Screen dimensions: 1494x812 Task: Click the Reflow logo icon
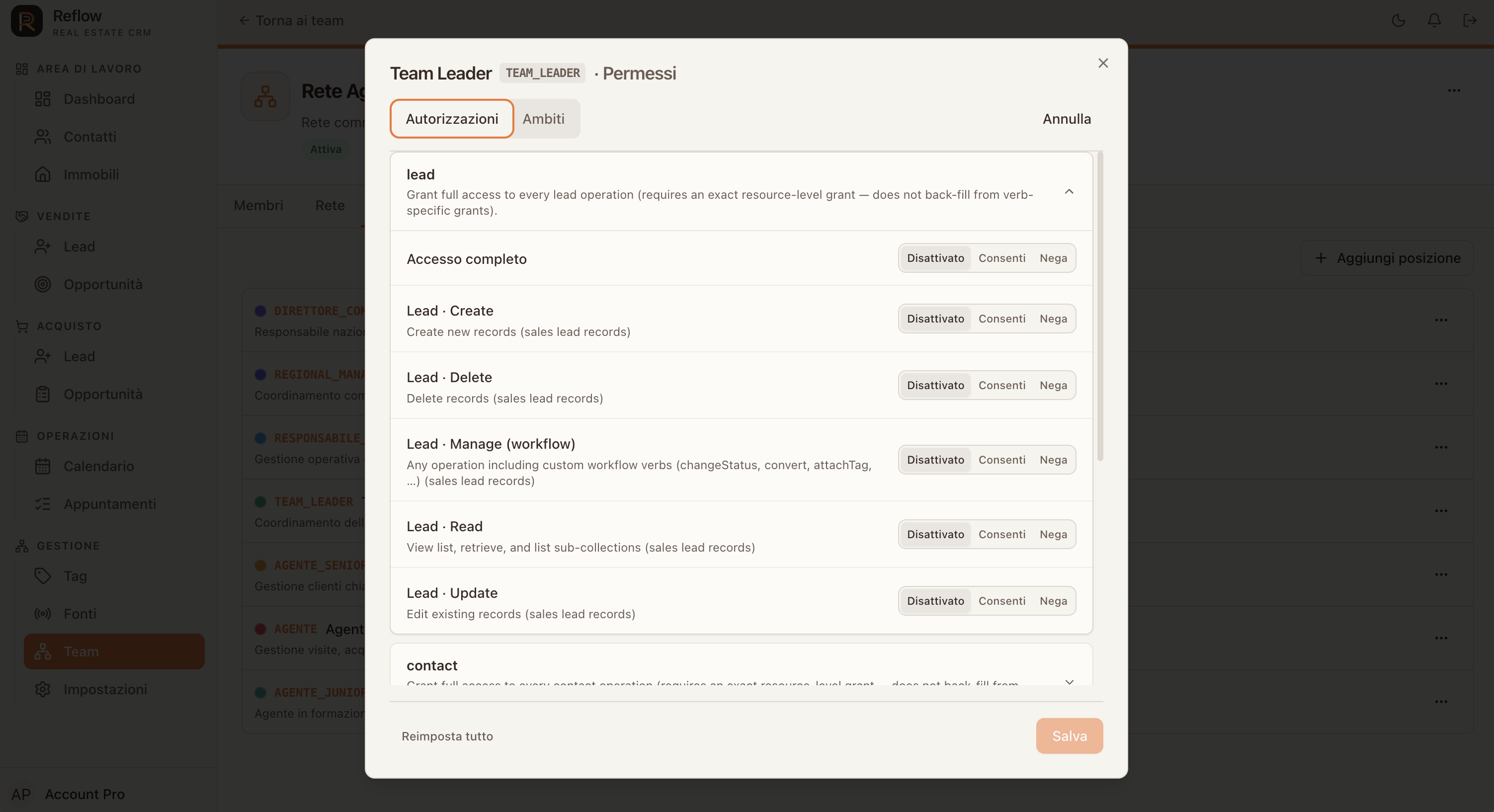[x=27, y=21]
